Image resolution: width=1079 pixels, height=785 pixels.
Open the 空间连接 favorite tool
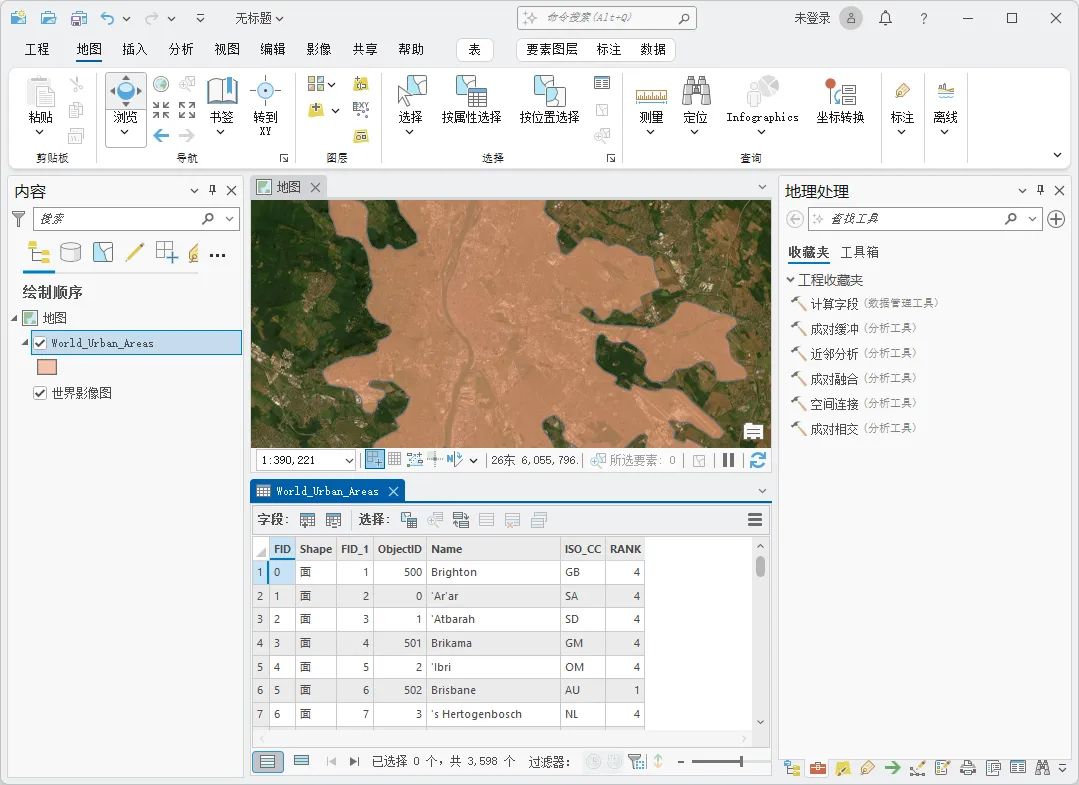coord(834,404)
